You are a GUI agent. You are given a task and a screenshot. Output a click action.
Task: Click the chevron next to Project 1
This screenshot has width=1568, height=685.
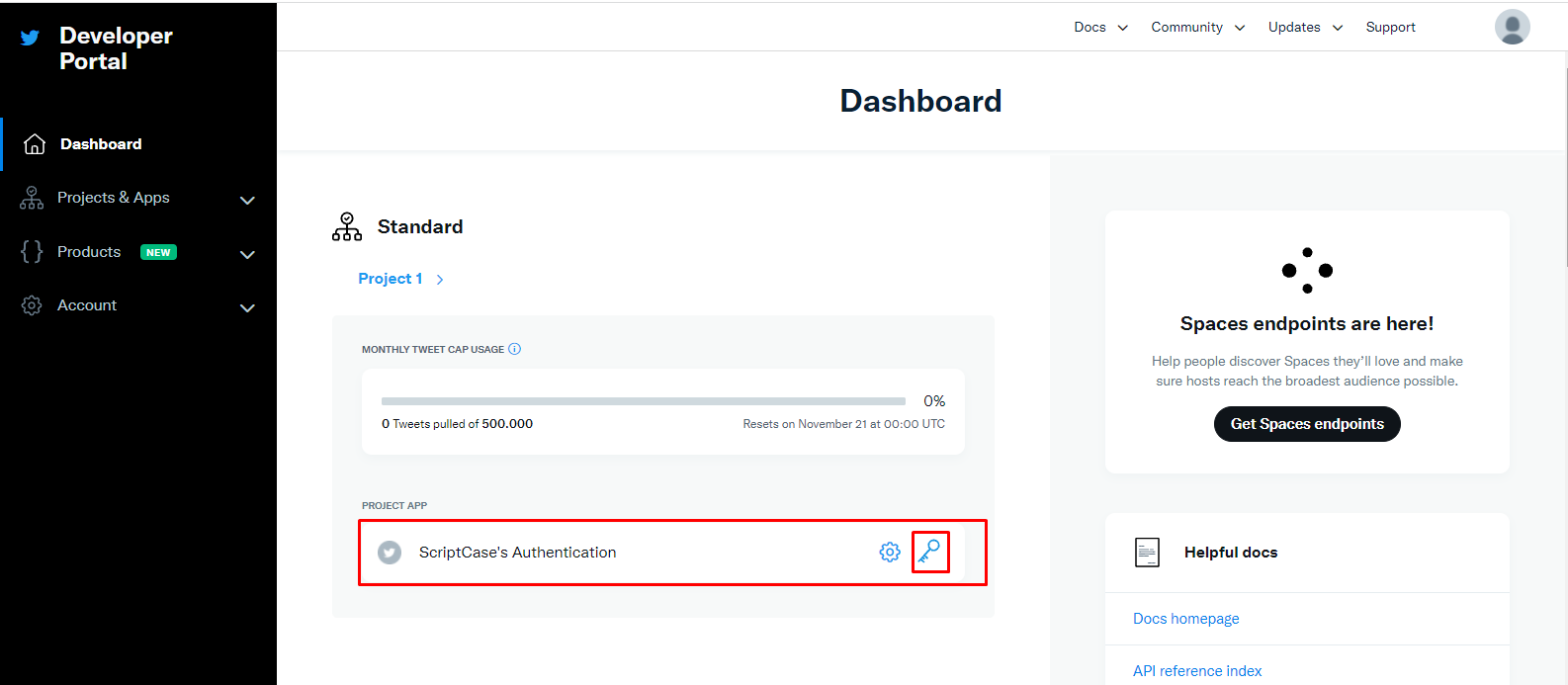[440, 280]
